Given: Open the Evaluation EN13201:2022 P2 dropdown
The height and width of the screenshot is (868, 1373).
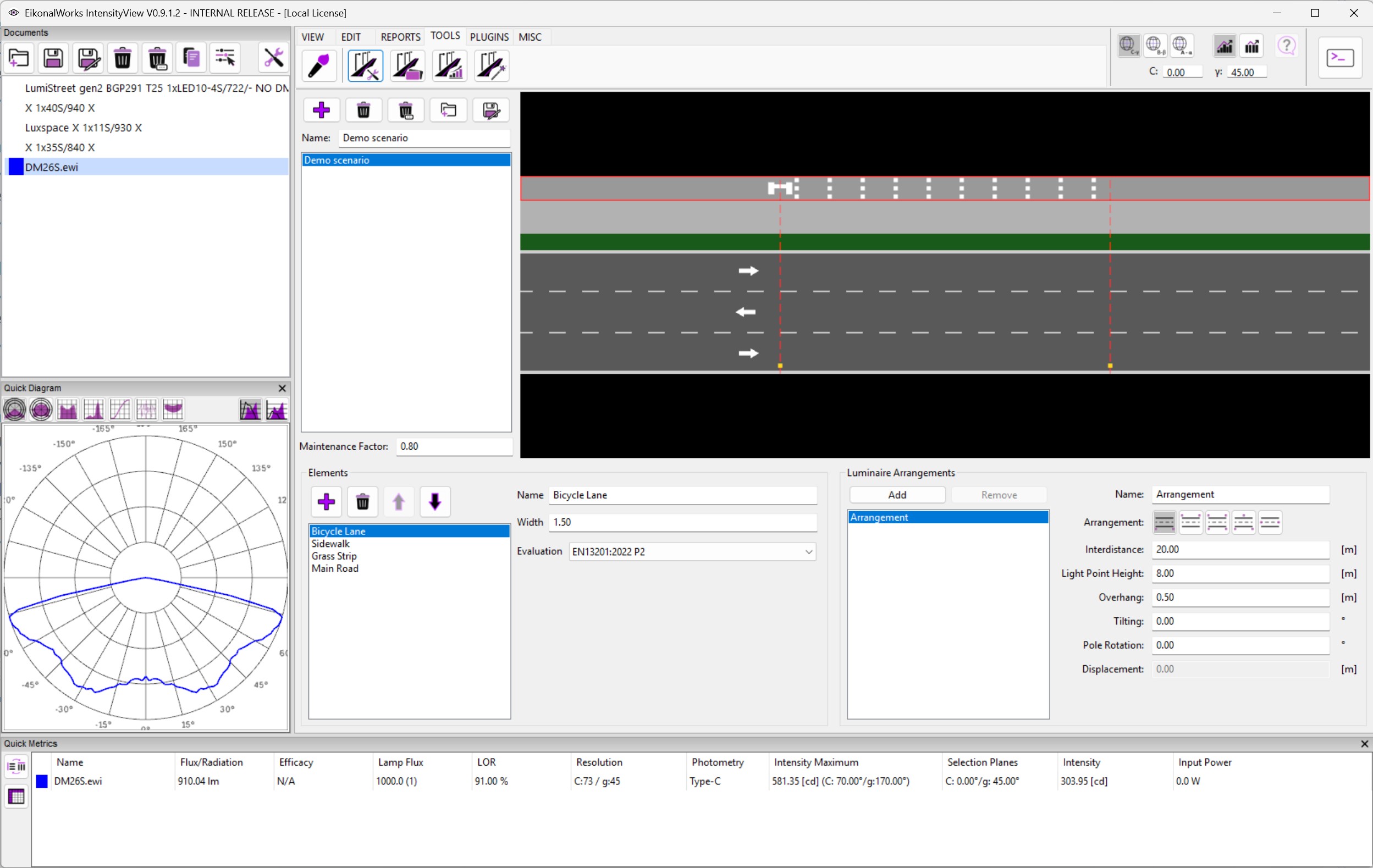Looking at the screenshot, I should (692, 552).
